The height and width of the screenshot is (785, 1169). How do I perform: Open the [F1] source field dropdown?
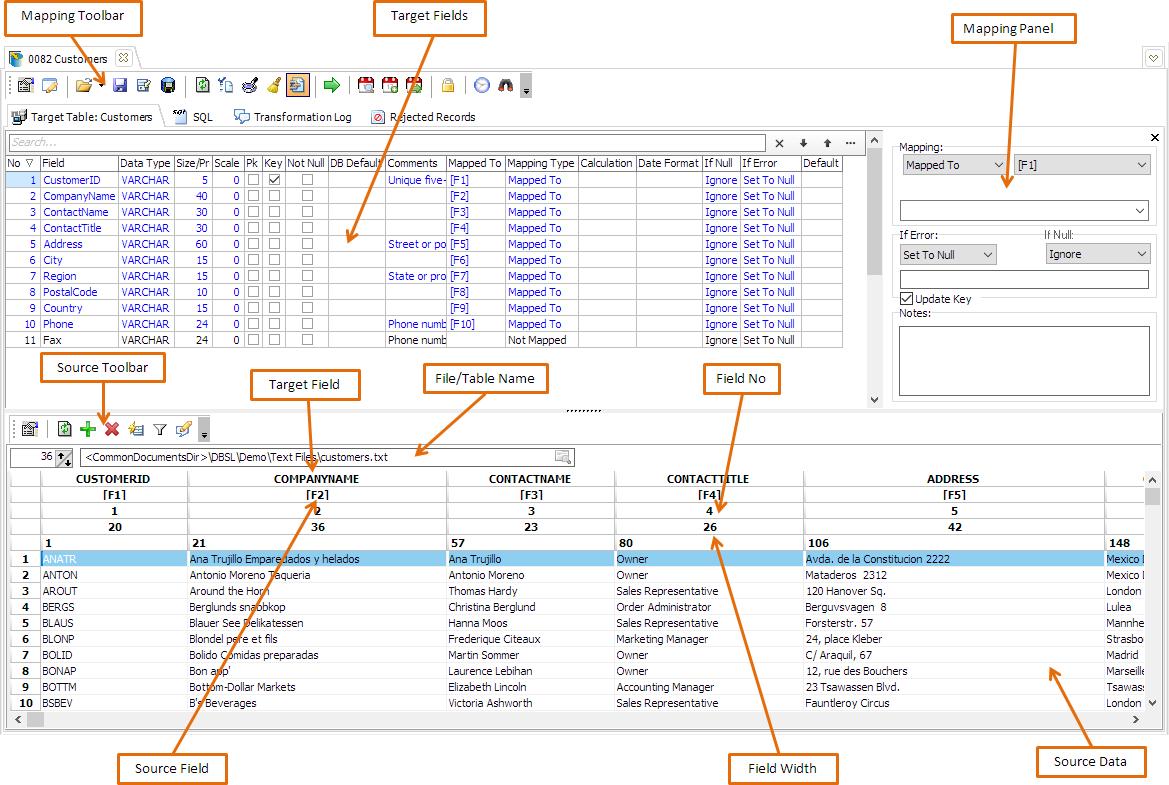1082,165
